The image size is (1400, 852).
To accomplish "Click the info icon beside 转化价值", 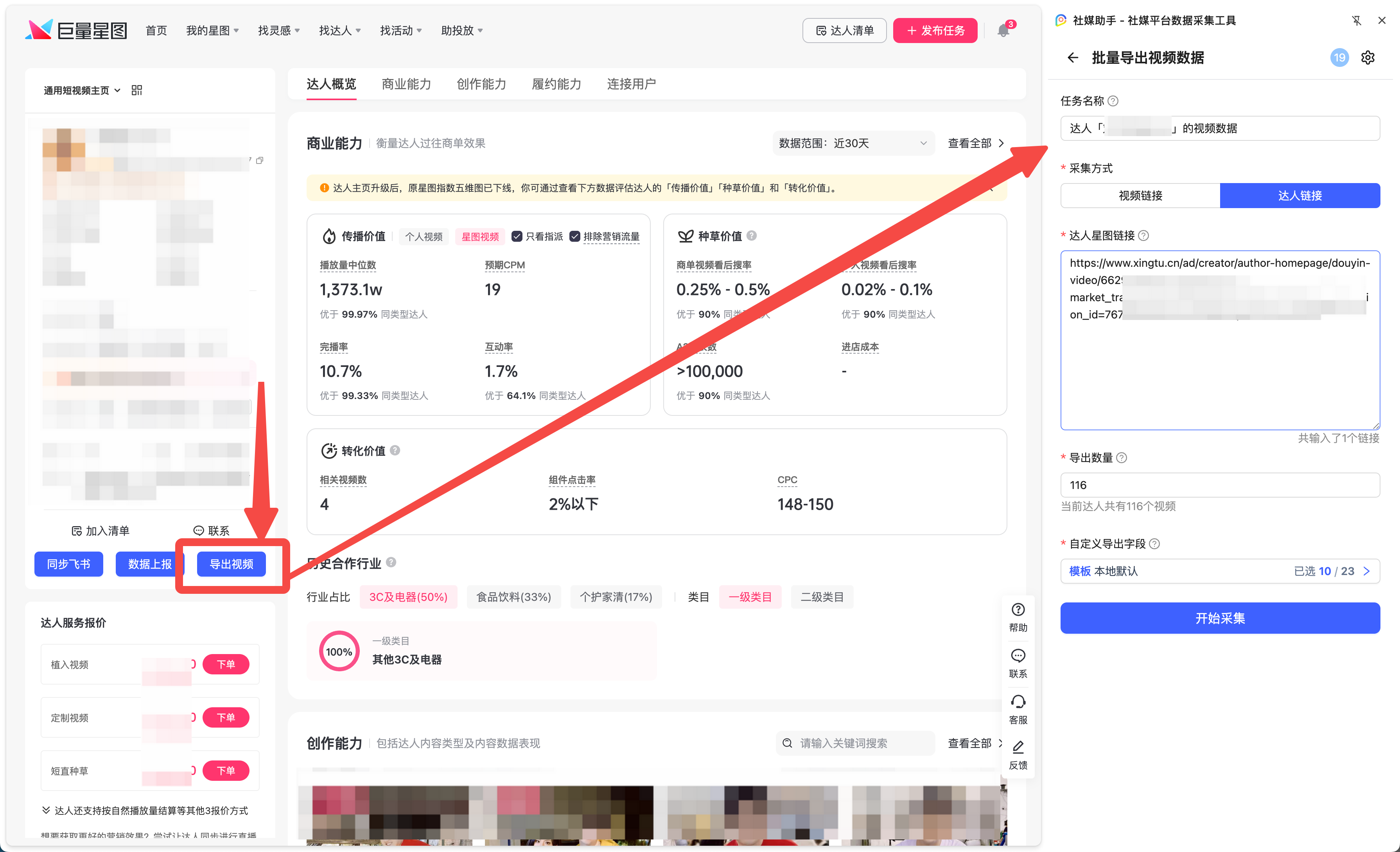I will tap(395, 450).
